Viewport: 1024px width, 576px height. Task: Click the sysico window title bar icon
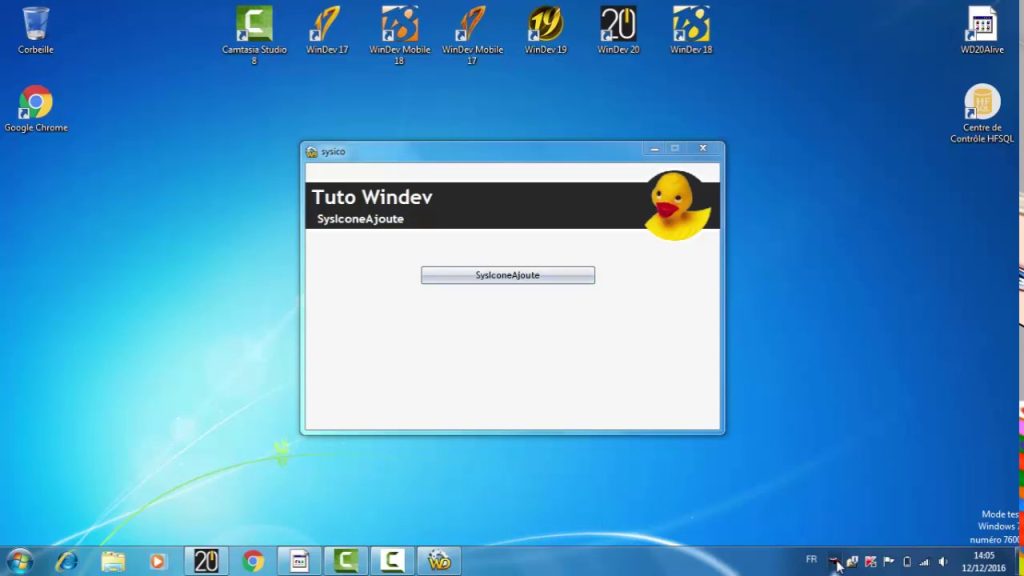312,152
